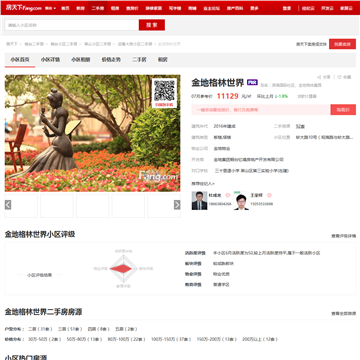
Task: Expand 推荐经纪人 arrow link
Action: [x=203, y=183]
